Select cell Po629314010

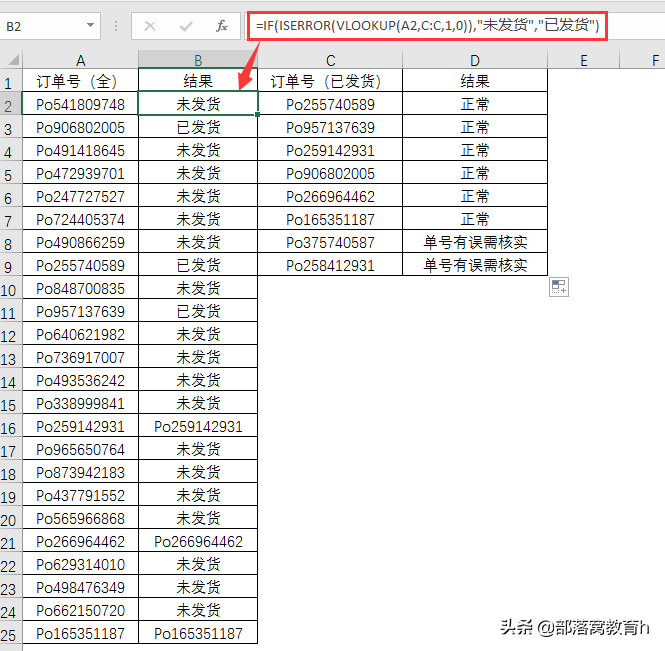click(80, 564)
